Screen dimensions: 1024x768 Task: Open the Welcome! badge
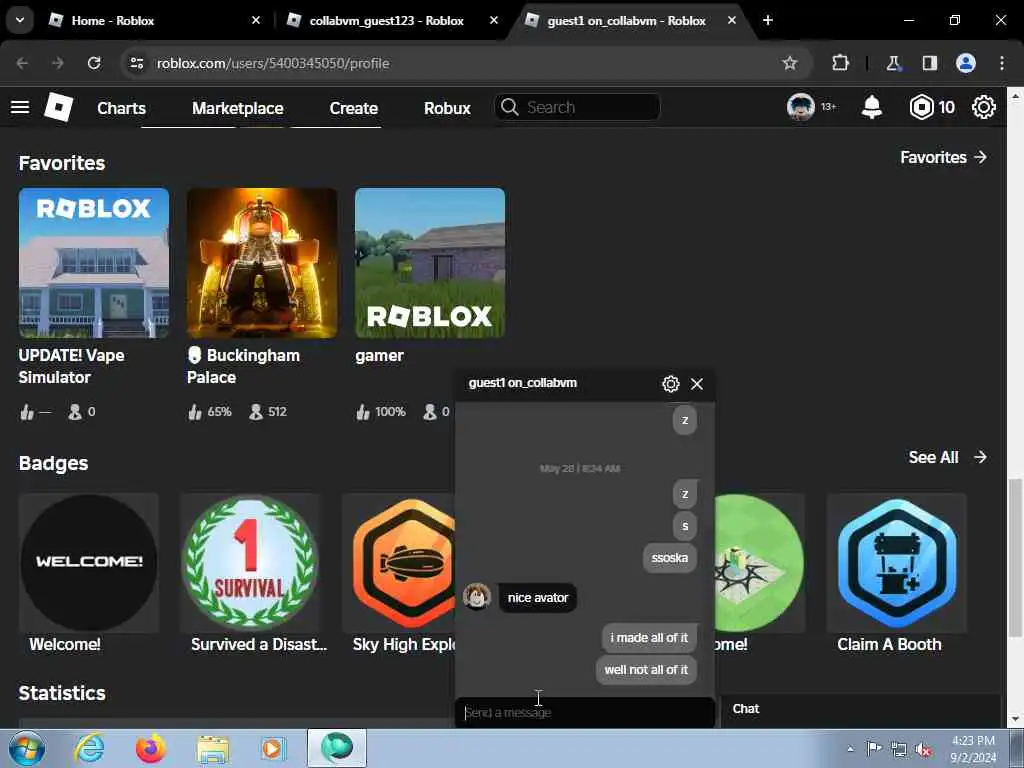pyautogui.click(x=89, y=563)
